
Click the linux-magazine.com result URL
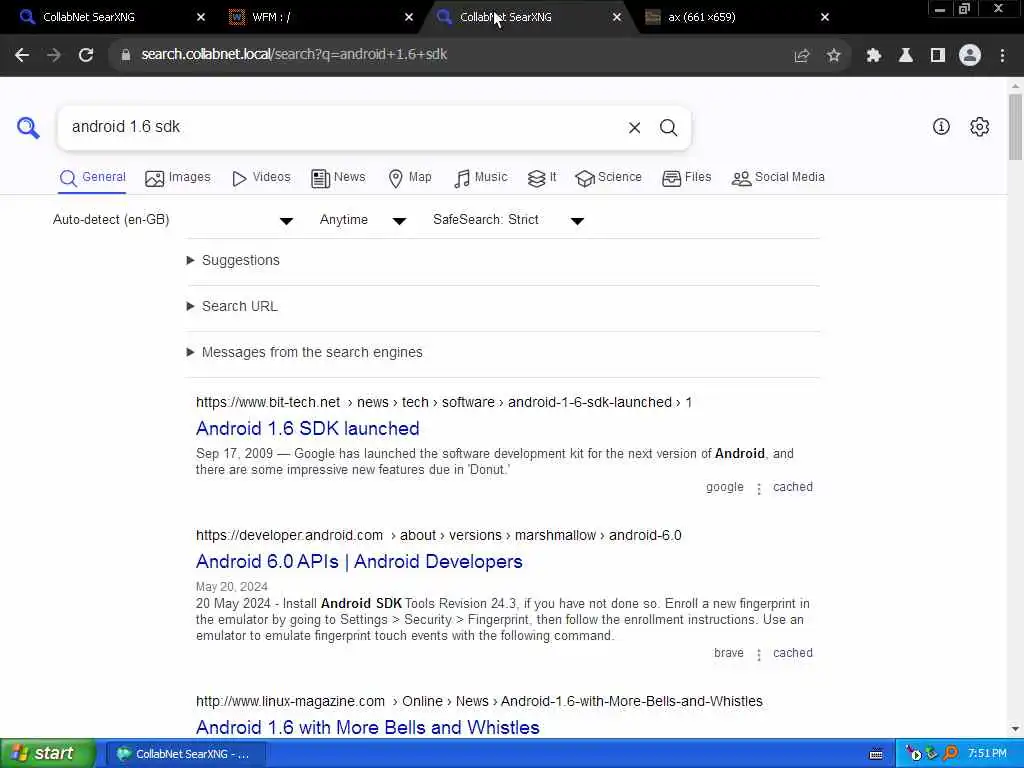(x=479, y=701)
